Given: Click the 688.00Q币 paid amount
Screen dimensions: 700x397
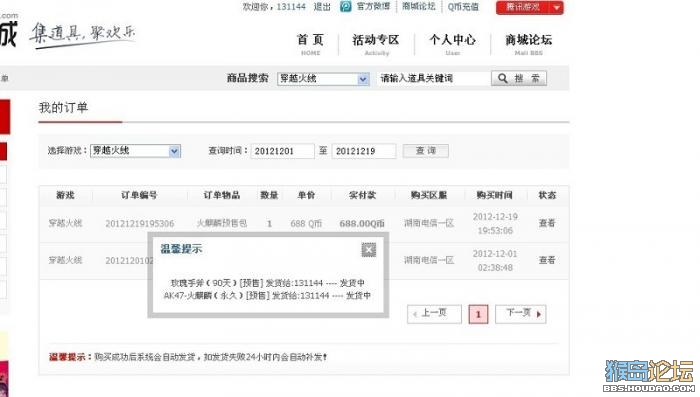Looking at the screenshot, I should (x=362, y=223).
